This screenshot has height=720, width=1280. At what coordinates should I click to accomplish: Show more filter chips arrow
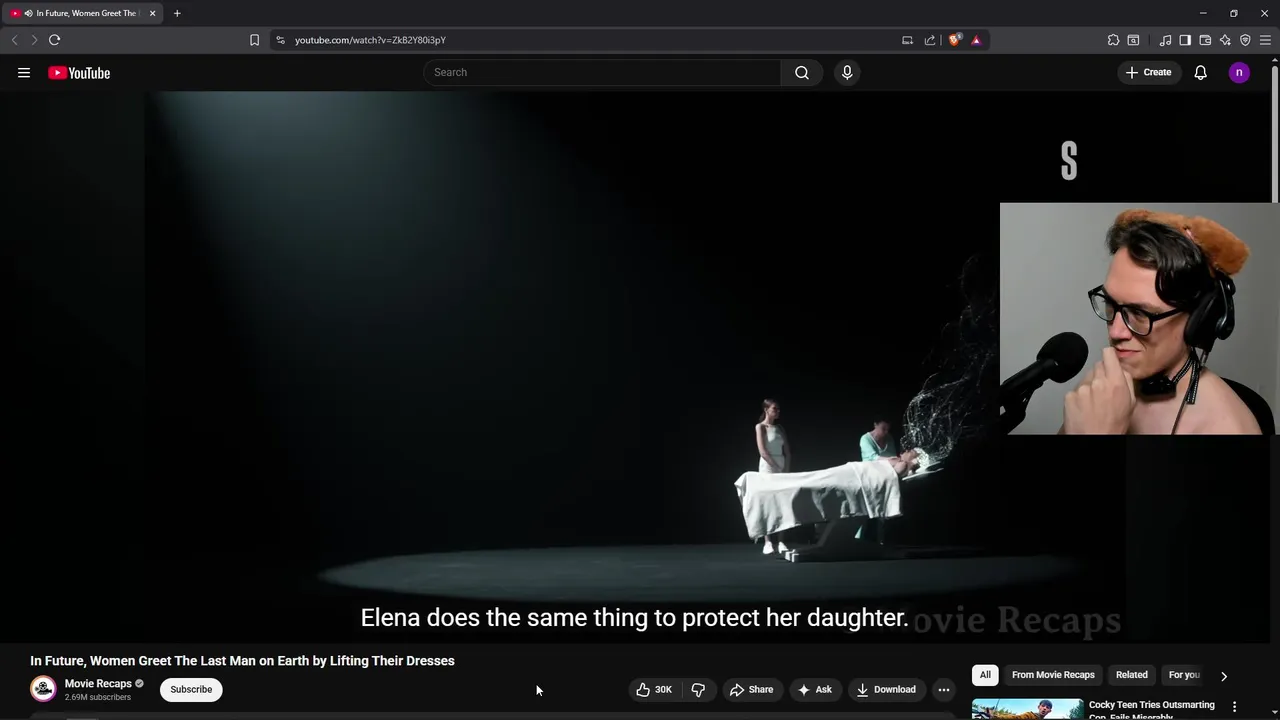tap(1223, 676)
